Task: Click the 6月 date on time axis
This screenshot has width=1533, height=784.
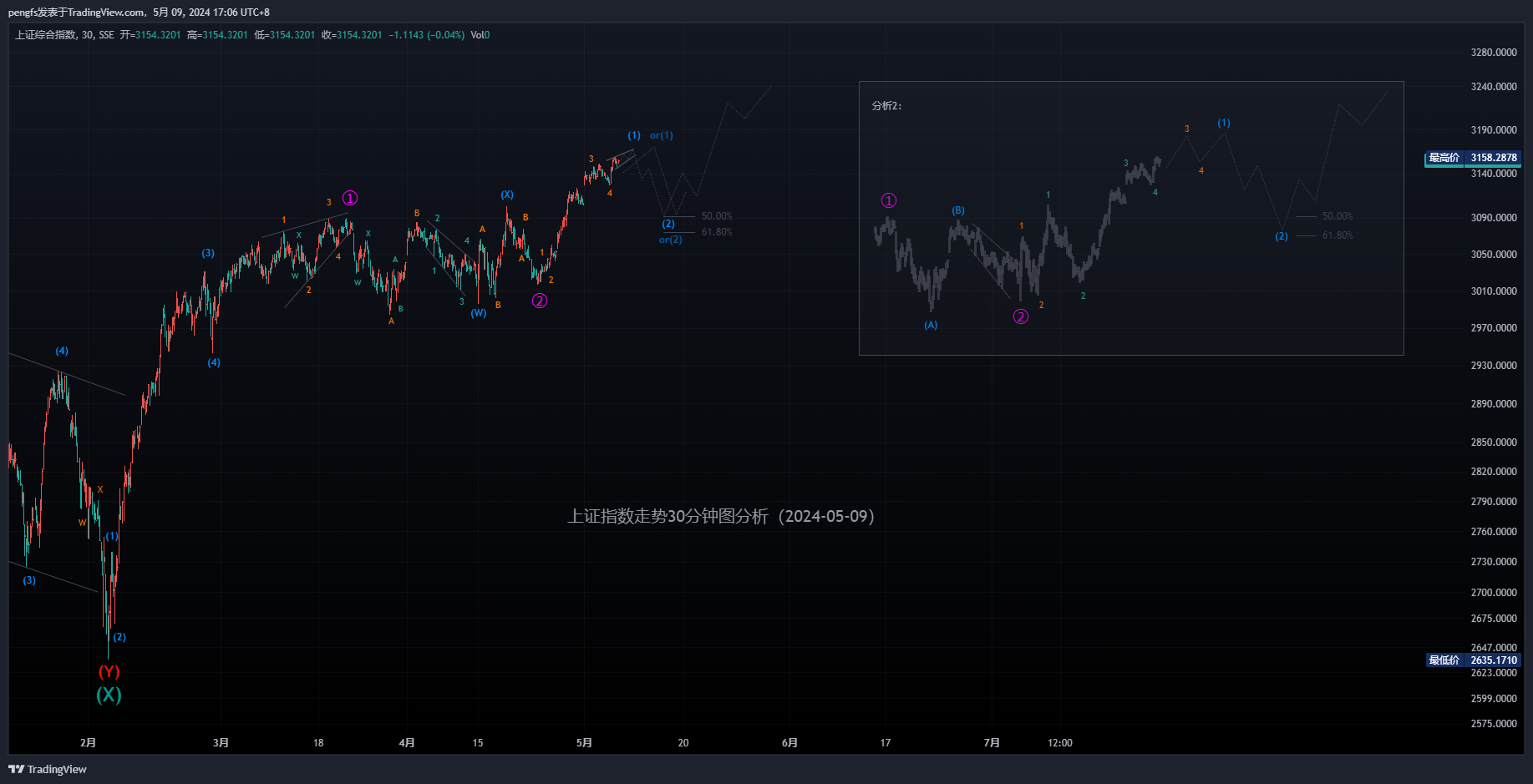Action: [789, 742]
